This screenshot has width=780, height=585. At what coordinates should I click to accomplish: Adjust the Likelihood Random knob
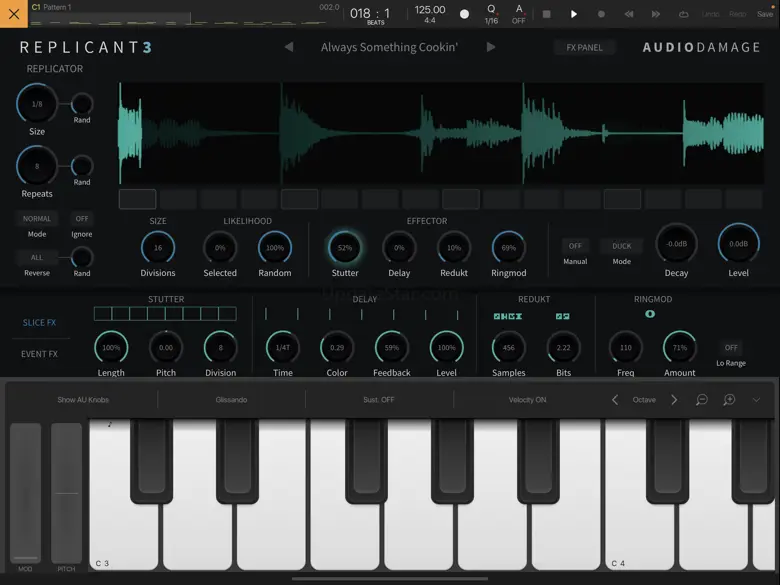coord(275,247)
